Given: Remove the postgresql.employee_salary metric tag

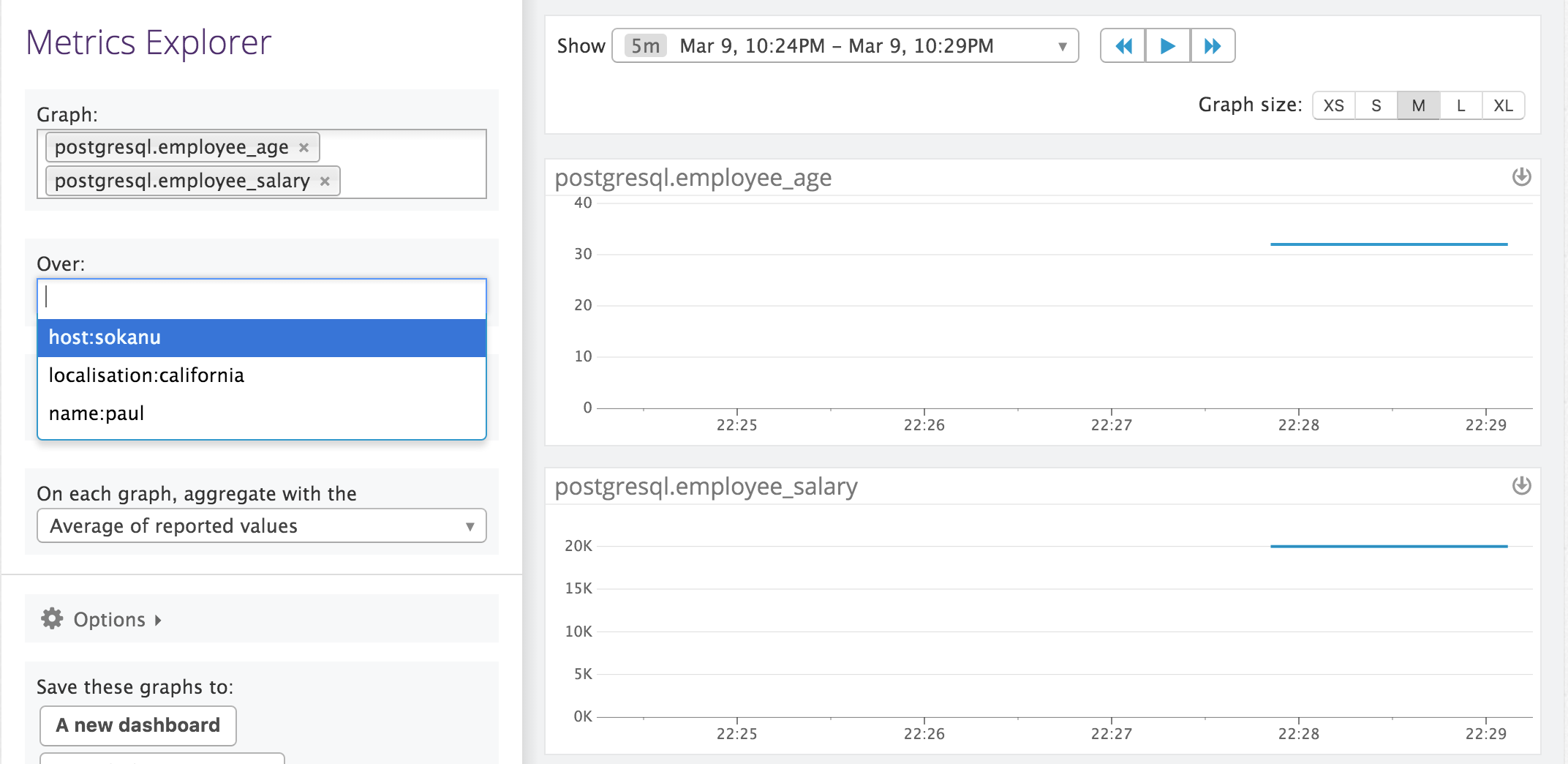Looking at the screenshot, I should coord(326,181).
